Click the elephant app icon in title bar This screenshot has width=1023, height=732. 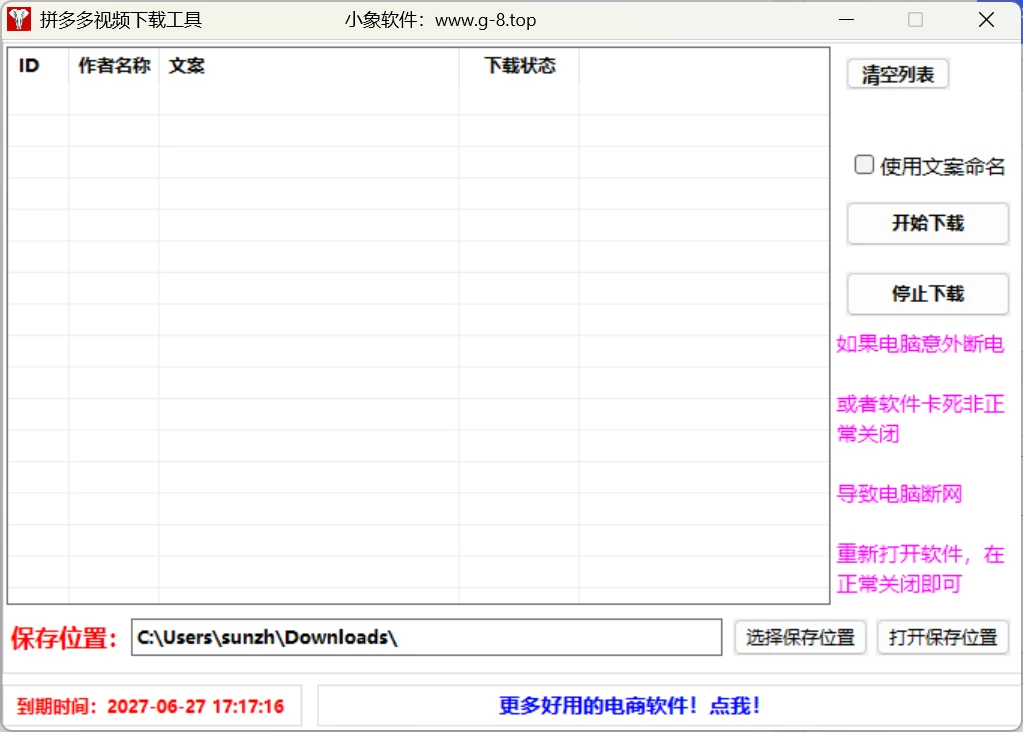[19, 20]
